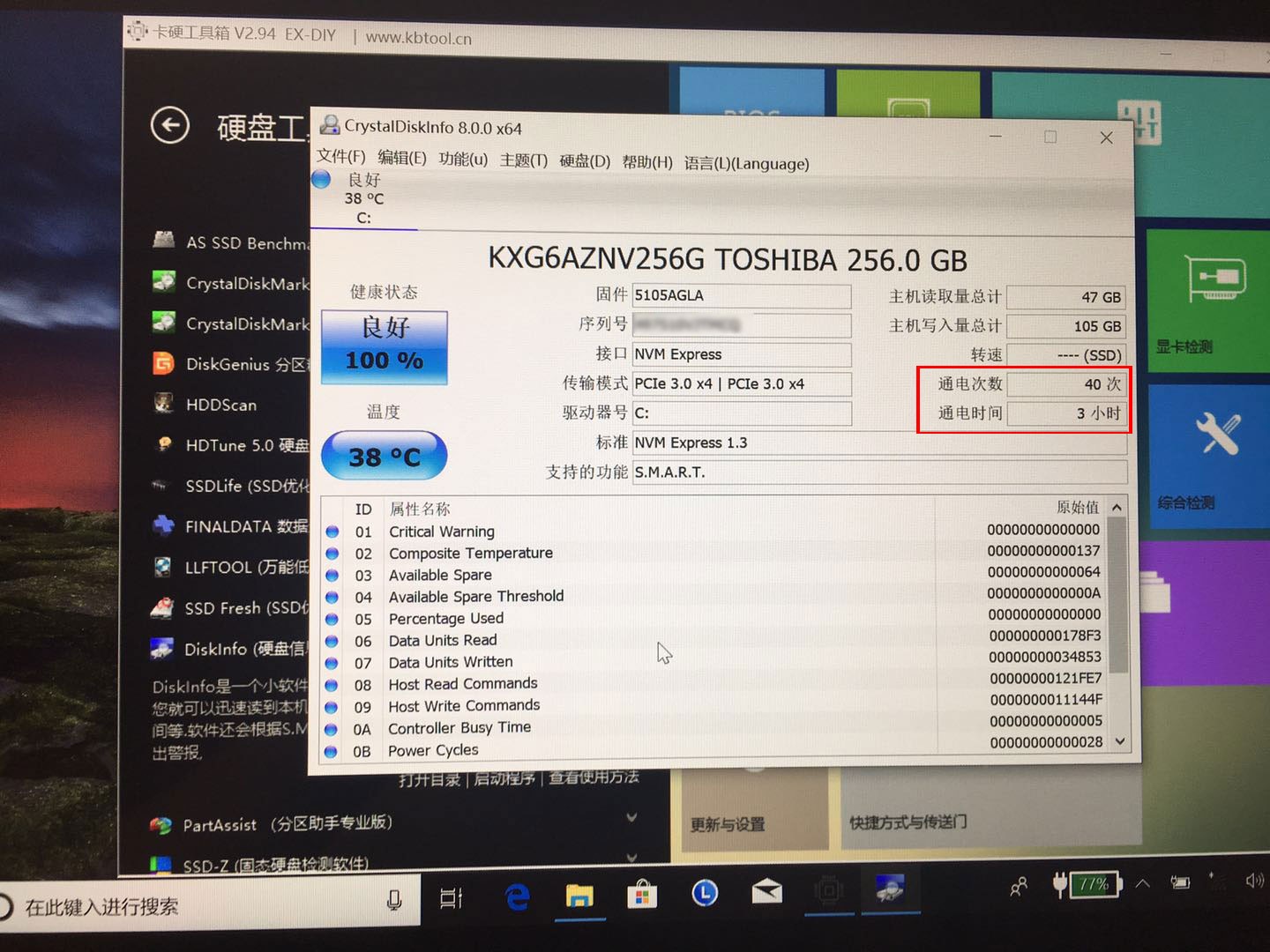
Task: Launch Microsoft Store from the taskbar
Action: [643, 896]
